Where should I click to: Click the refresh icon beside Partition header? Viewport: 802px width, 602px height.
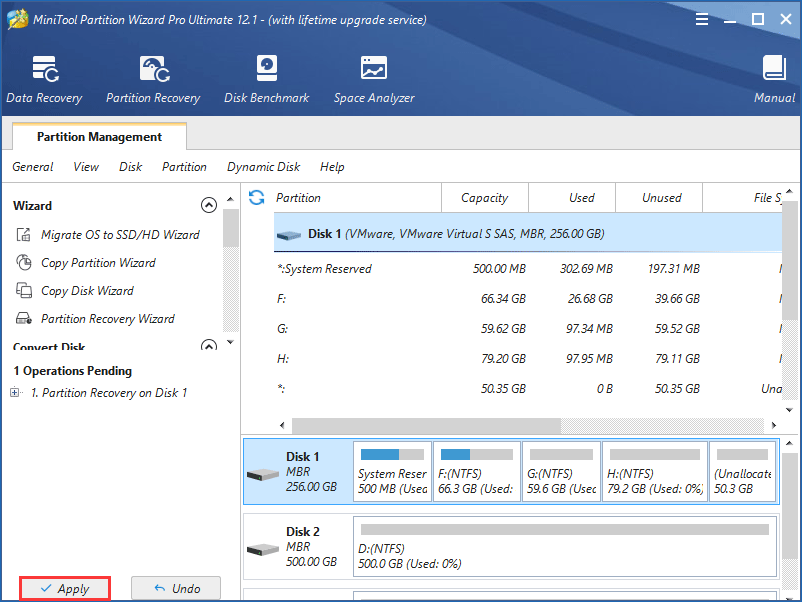(x=257, y=198)
